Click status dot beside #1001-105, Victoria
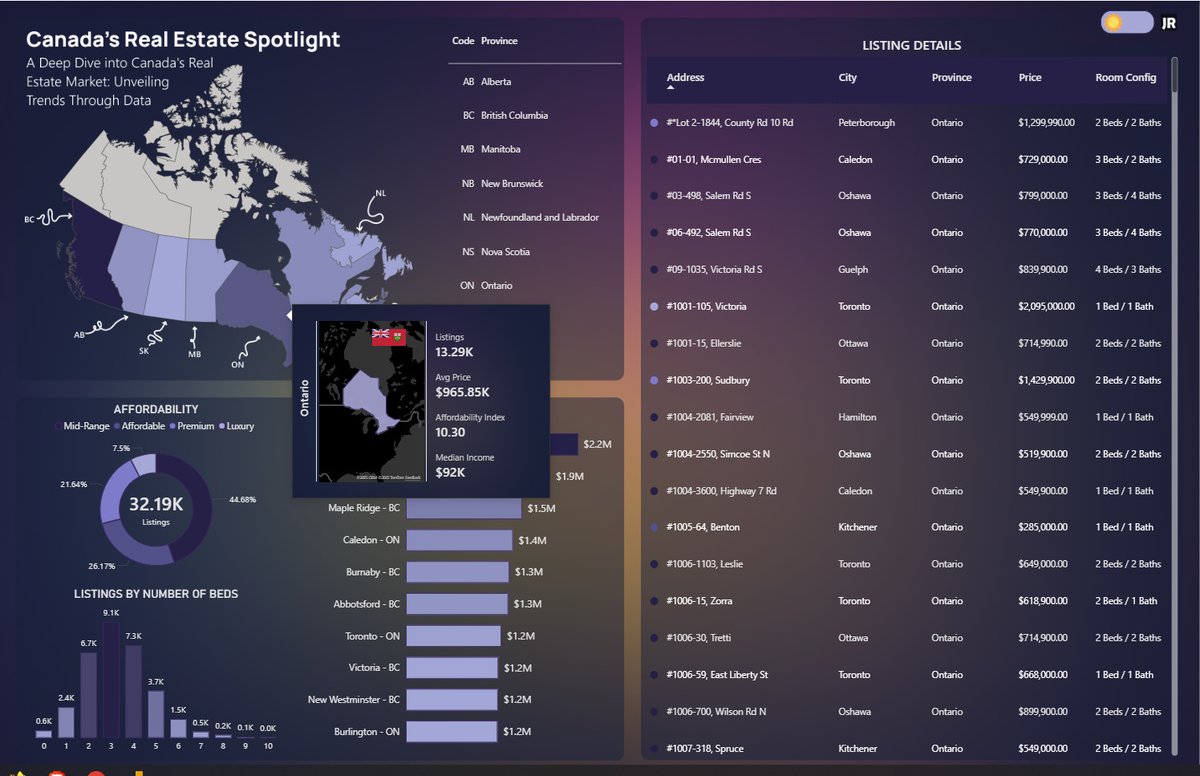Screen dimensions: 1200x776 654,306
